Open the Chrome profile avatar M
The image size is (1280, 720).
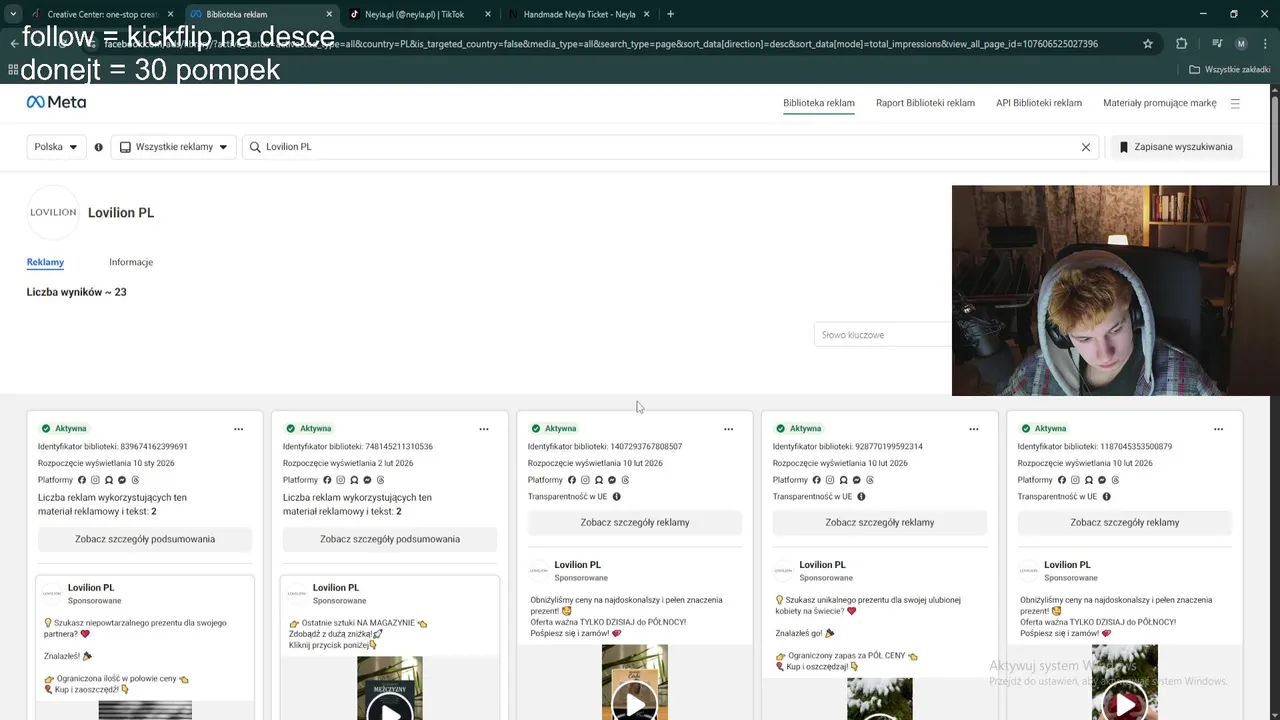click(x=1241, y=44)
